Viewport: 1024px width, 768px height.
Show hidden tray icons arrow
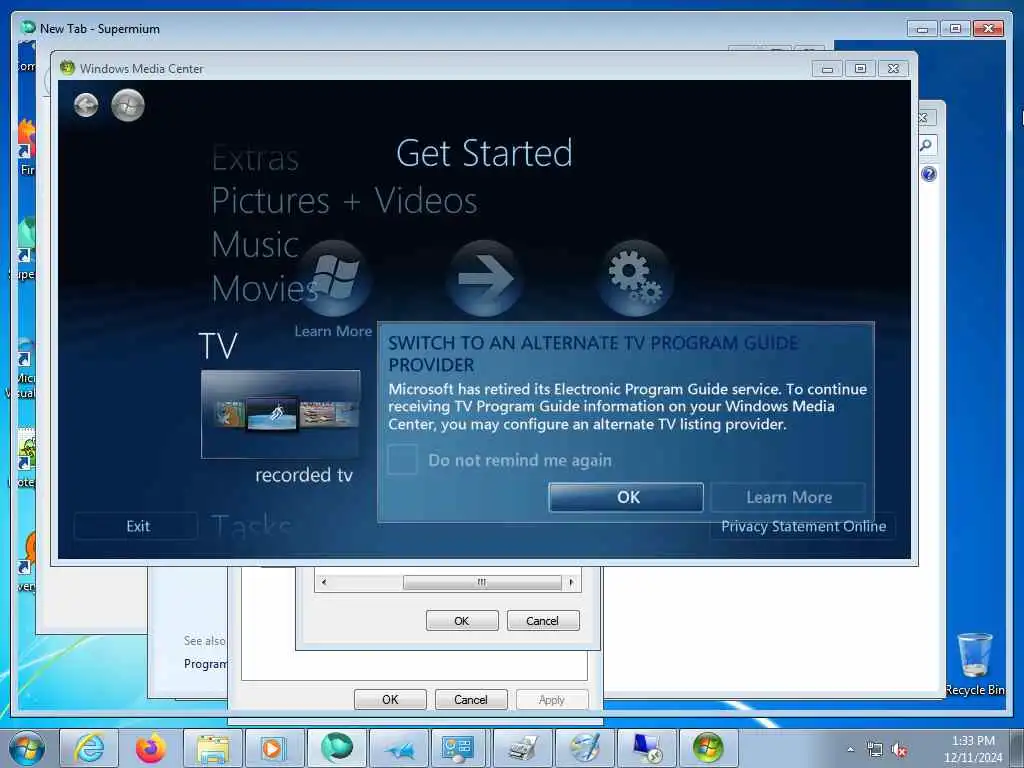pyautogui.click(x=850, y=749)
